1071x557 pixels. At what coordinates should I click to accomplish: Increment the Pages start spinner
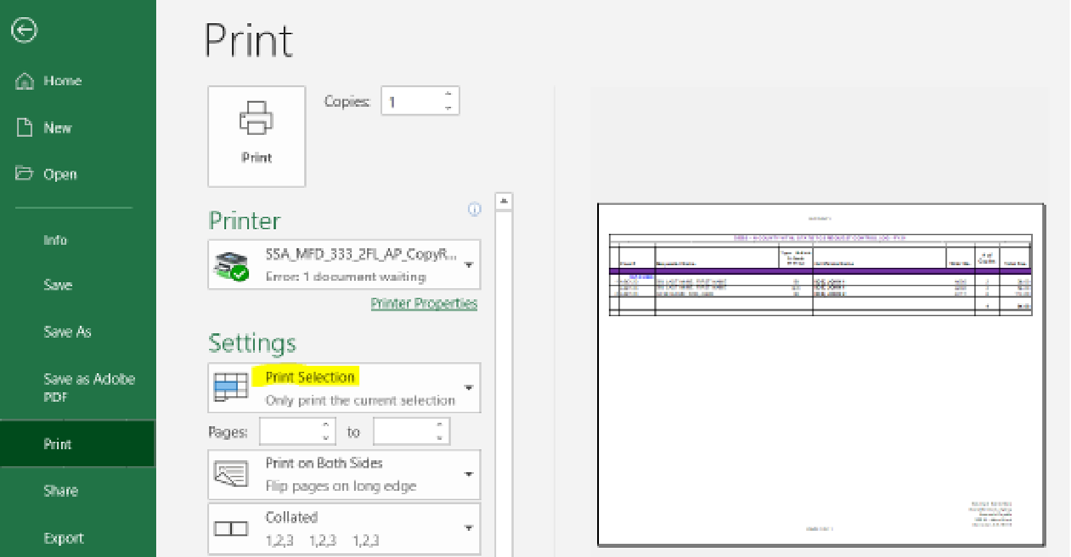point(326,426)
